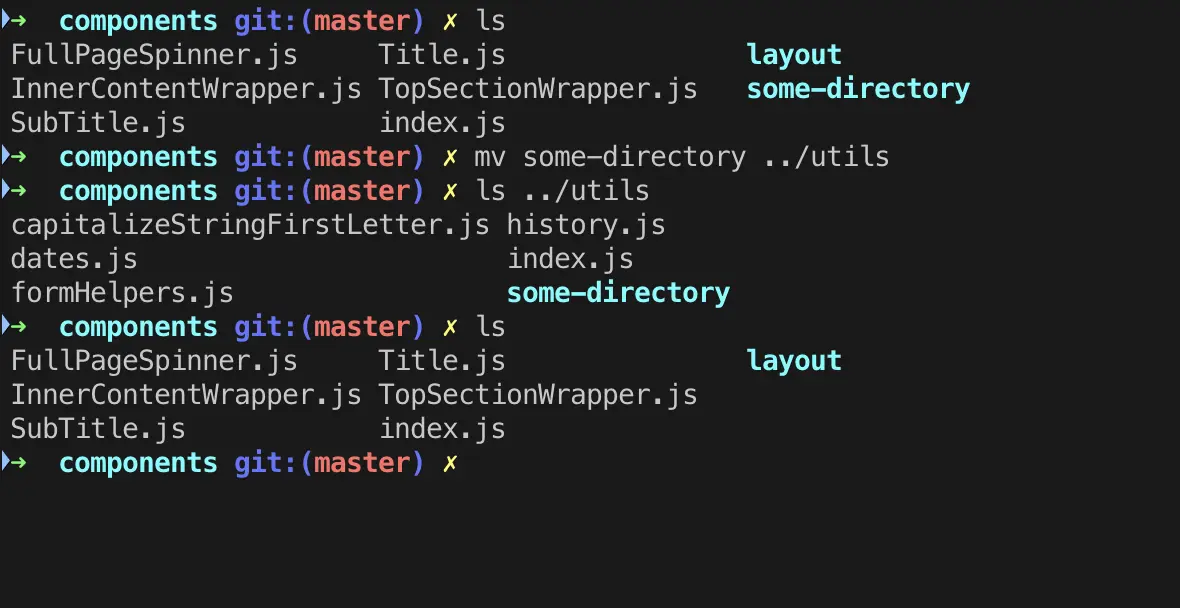Click yellow ✗ before 'ls ../utils'
This screenshot has height=608, width=1180.
coord(450,192)
